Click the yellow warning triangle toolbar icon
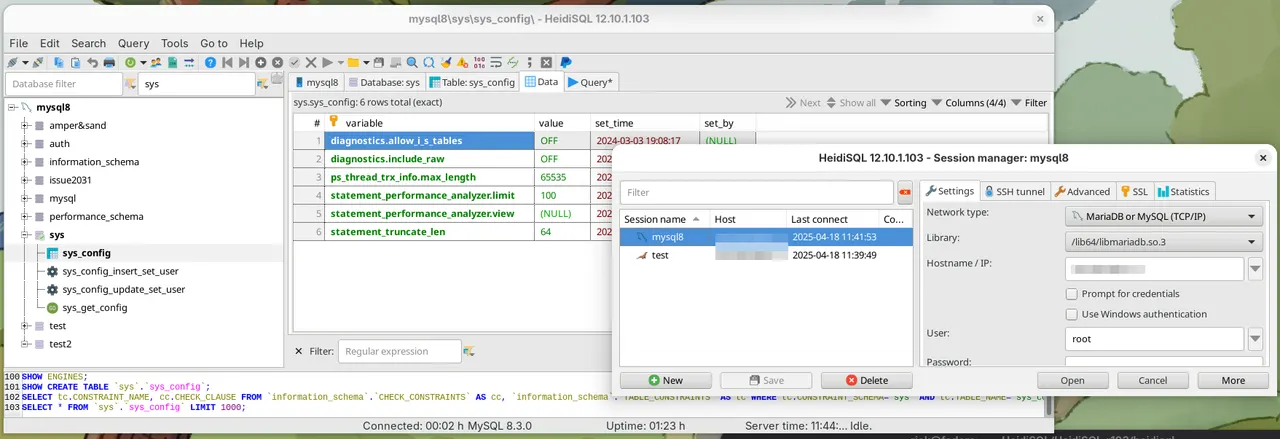 462,62
